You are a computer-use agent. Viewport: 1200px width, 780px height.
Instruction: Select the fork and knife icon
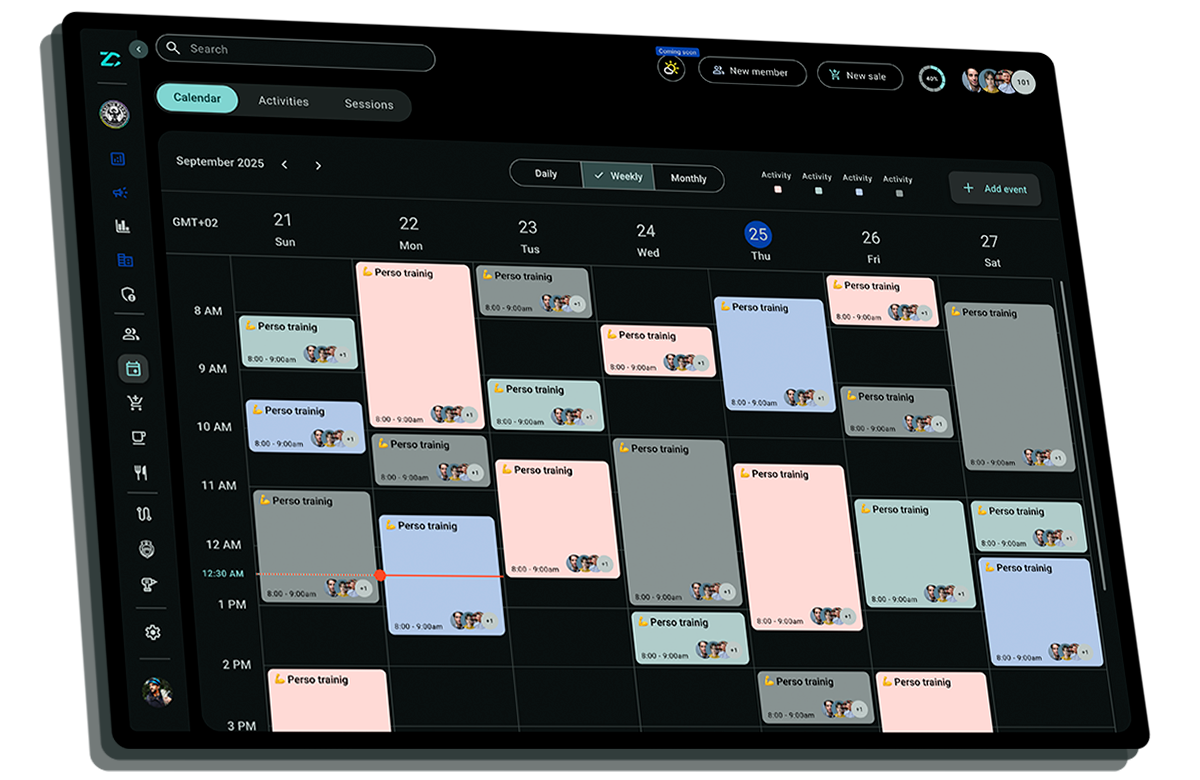pyautogui.click(x=140, y=473)
